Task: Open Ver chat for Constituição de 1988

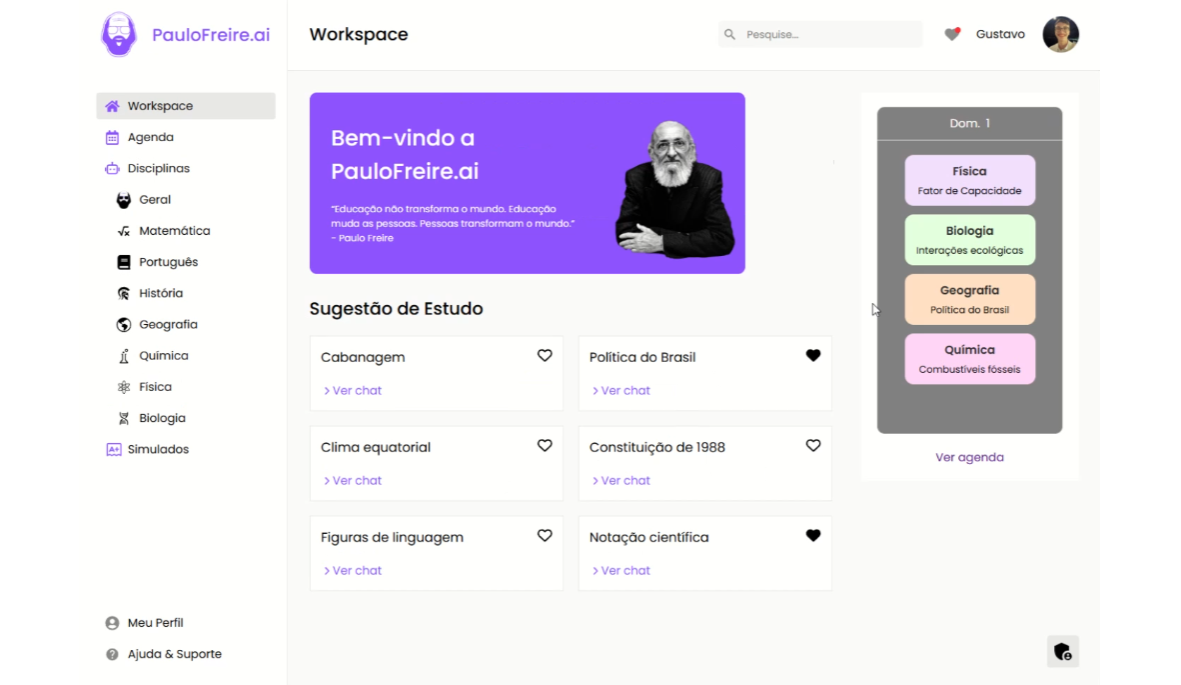Action: tap(621, 480)
